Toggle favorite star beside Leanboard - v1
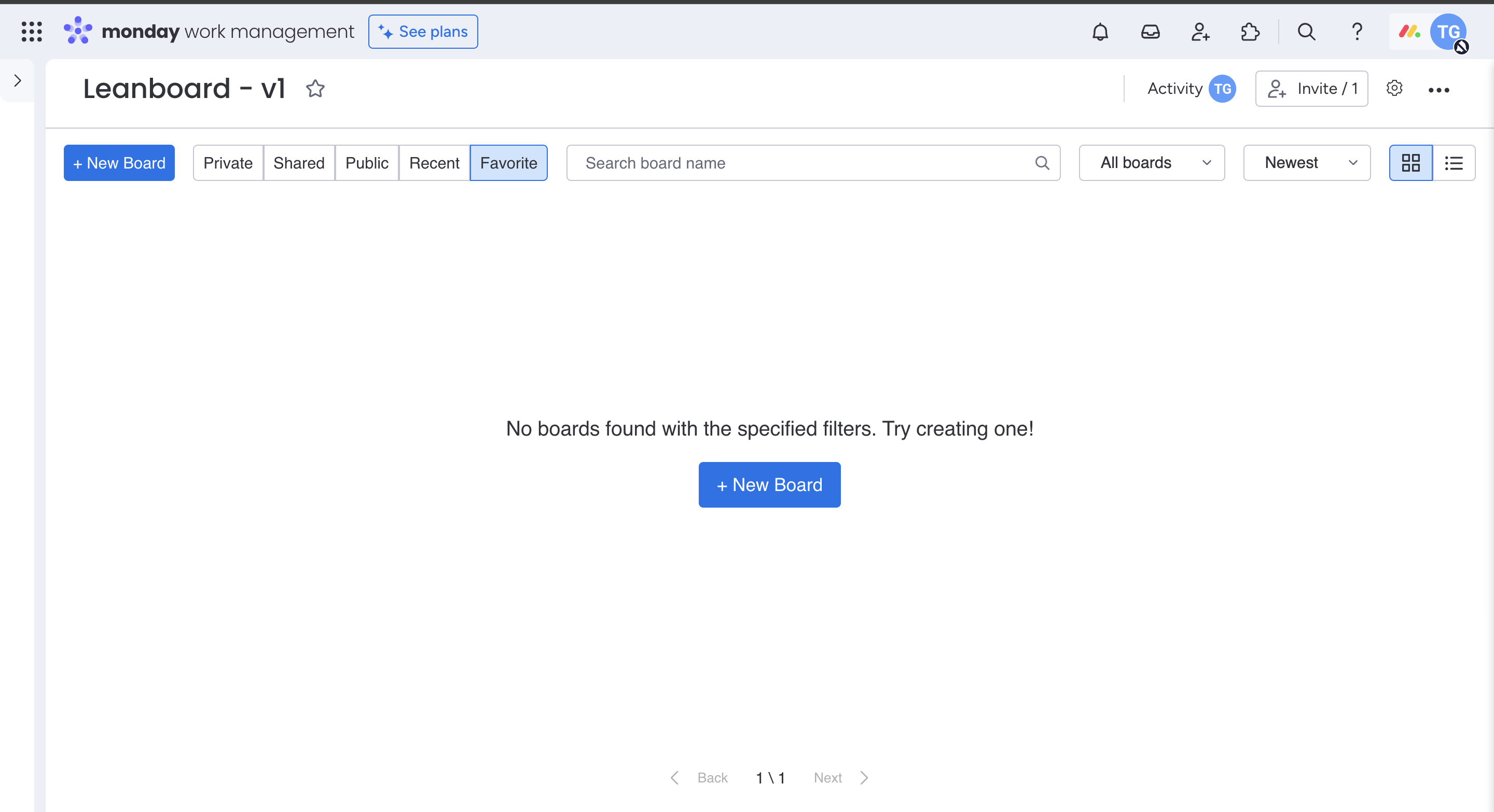 [315, 89]
